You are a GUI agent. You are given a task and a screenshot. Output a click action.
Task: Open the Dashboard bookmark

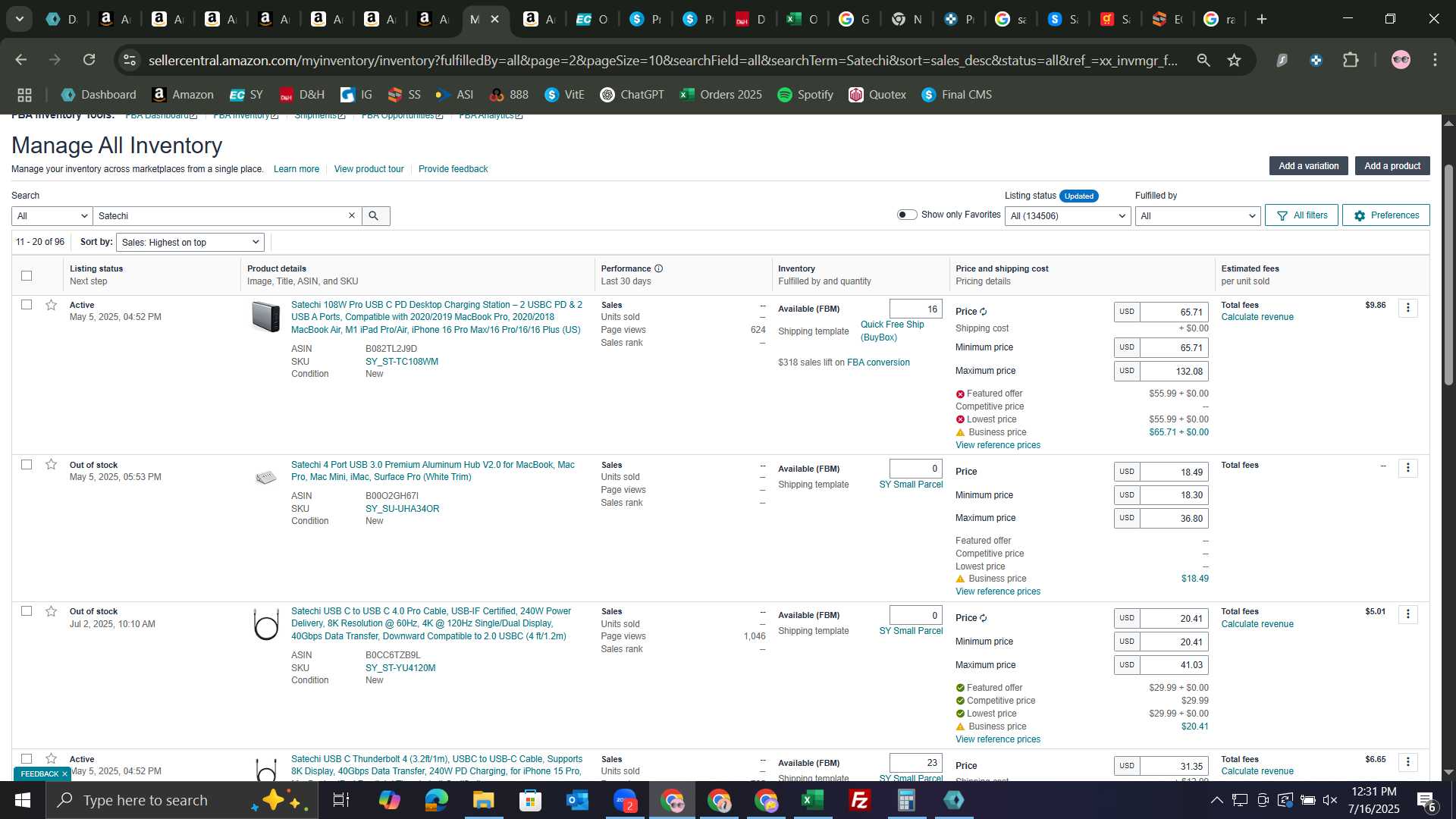pyautogui.click(x=99, y=95)
